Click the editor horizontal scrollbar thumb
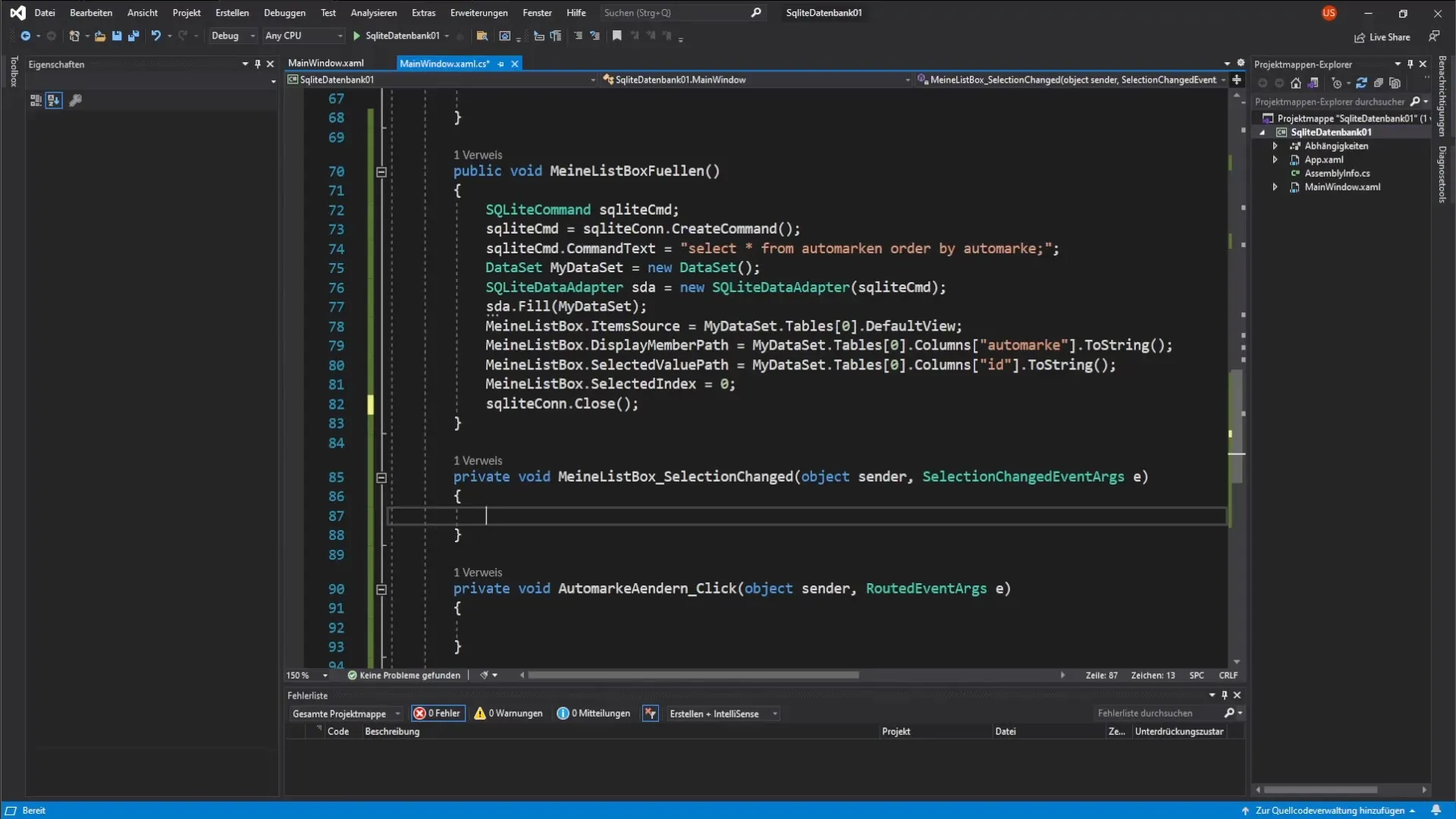Screen dimensions: 1456x819 693,676
